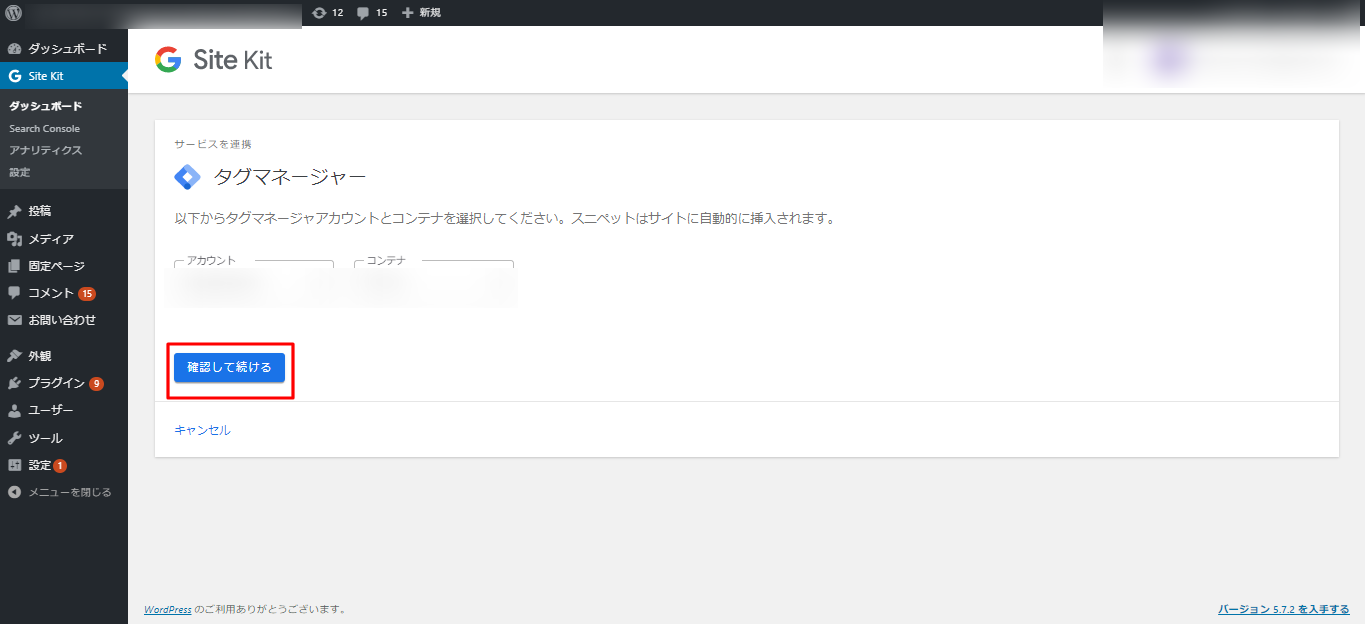Viewport: 1365px width, 624px height.
Task: Click the 確認して続ける button
Action: [x=229, y=367]
